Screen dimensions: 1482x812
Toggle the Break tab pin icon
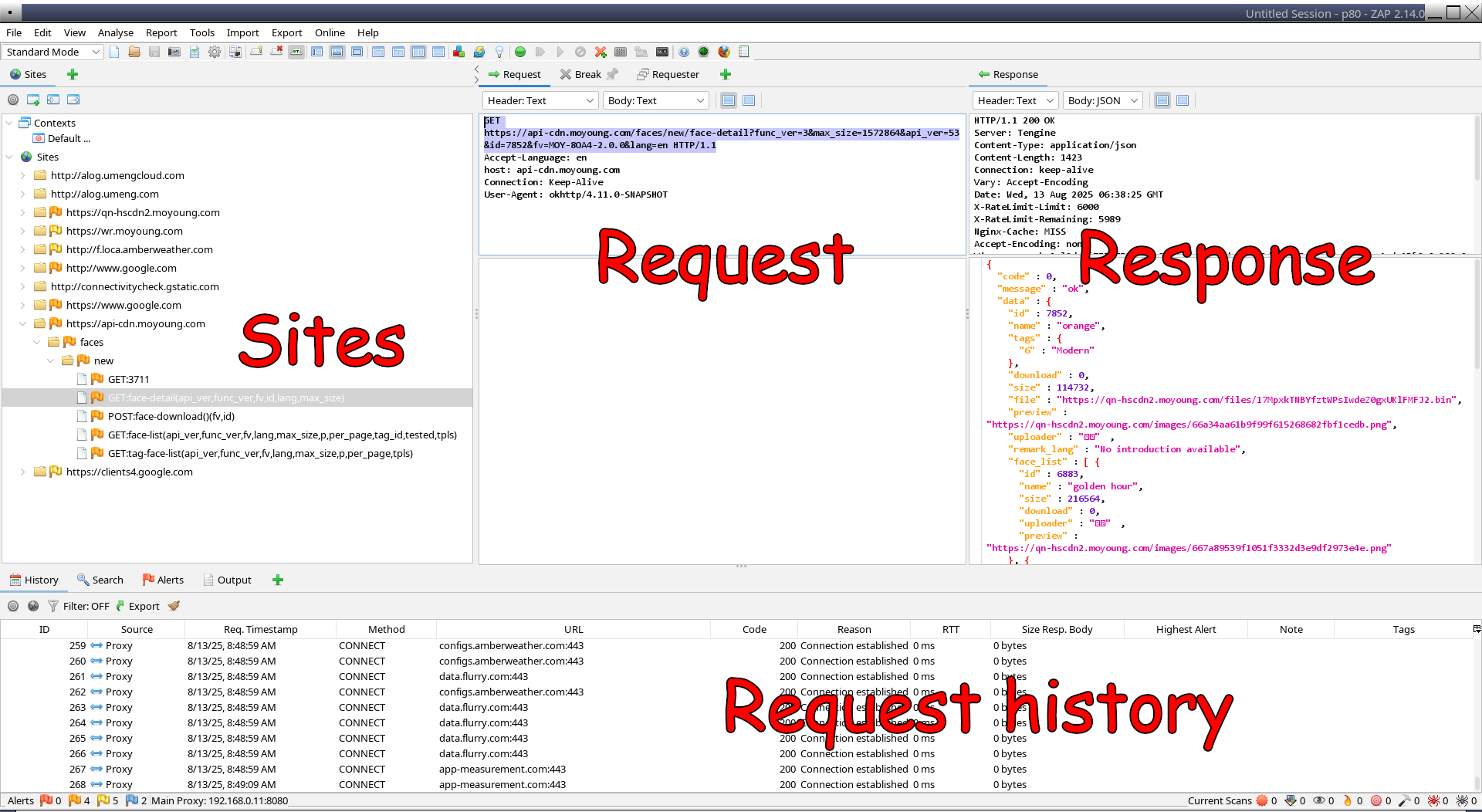(613, 74)
